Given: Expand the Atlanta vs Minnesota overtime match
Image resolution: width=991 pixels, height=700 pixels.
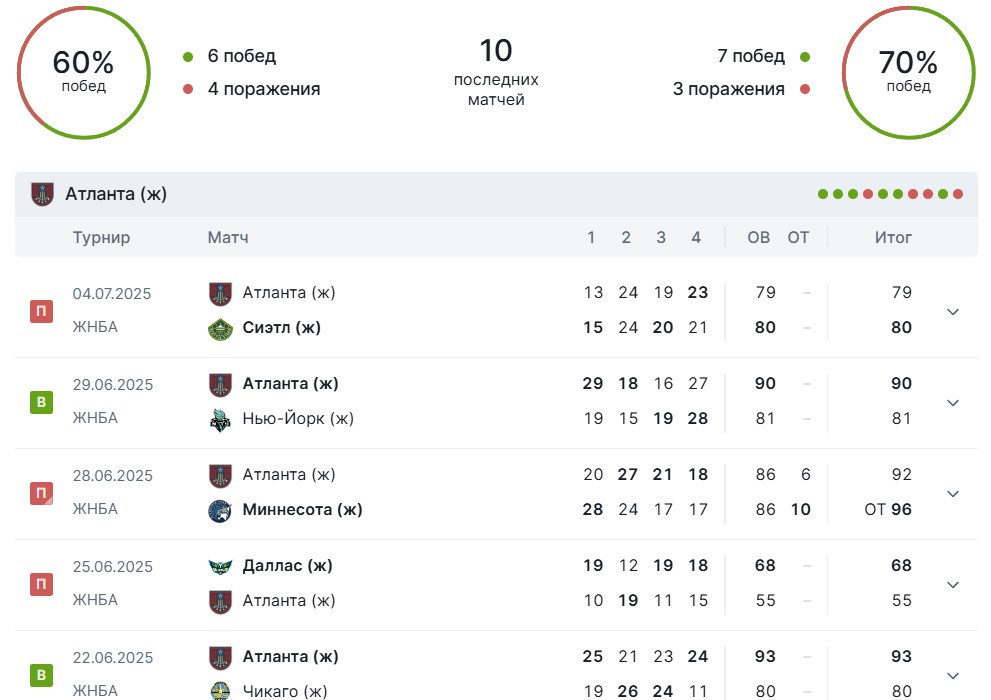Looking at the screenshot, I should pos(953,493).
